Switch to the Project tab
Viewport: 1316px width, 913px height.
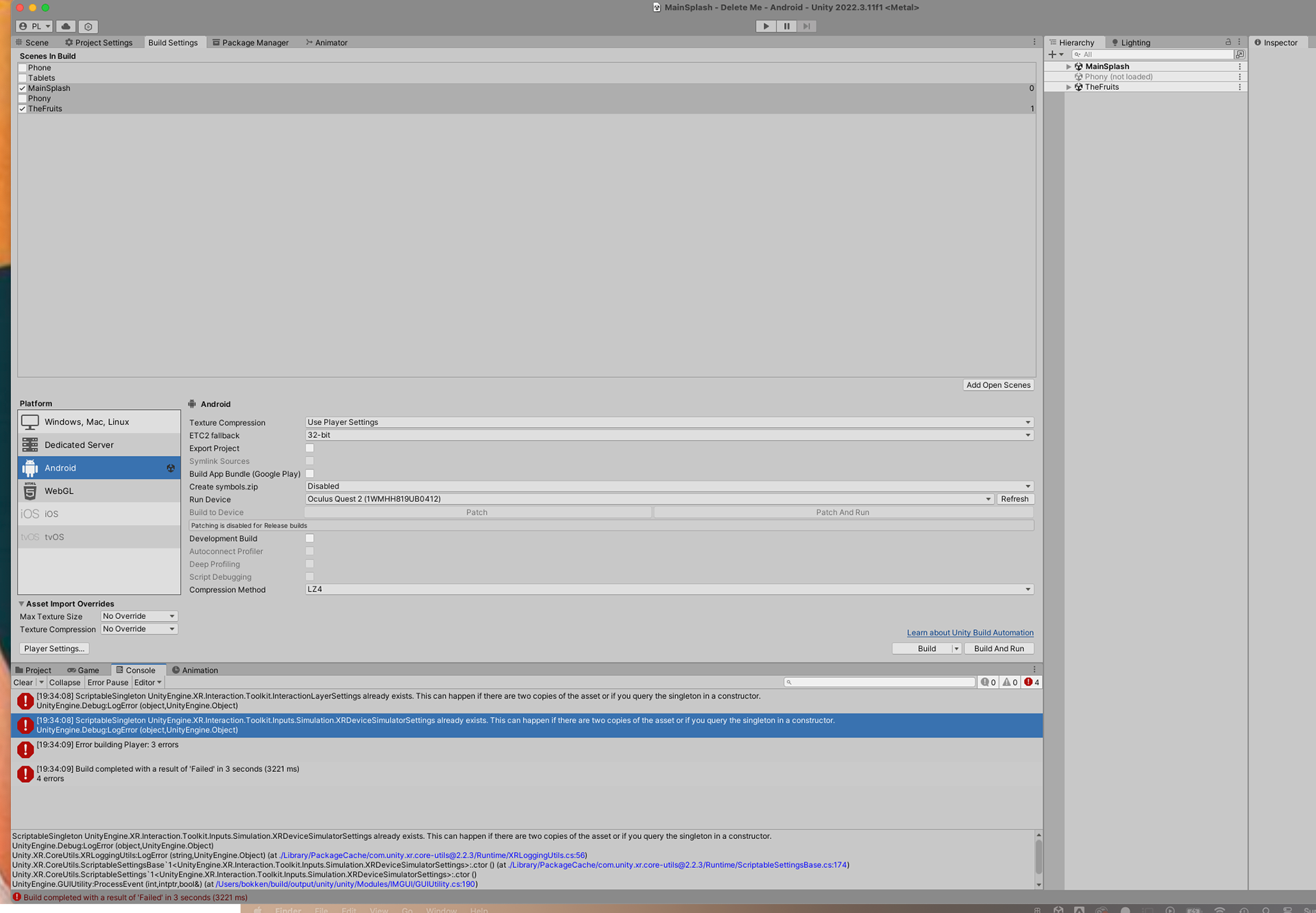tap(33, 670)
